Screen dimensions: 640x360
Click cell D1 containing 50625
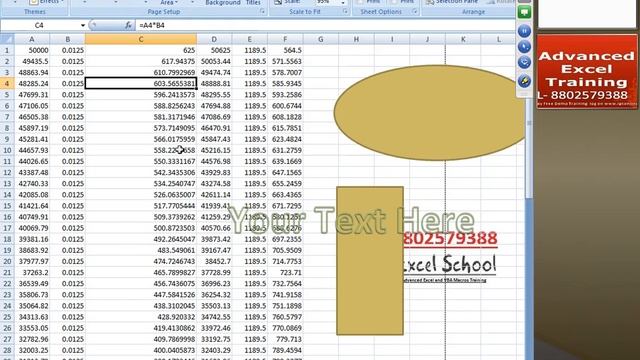coord(214,51)
